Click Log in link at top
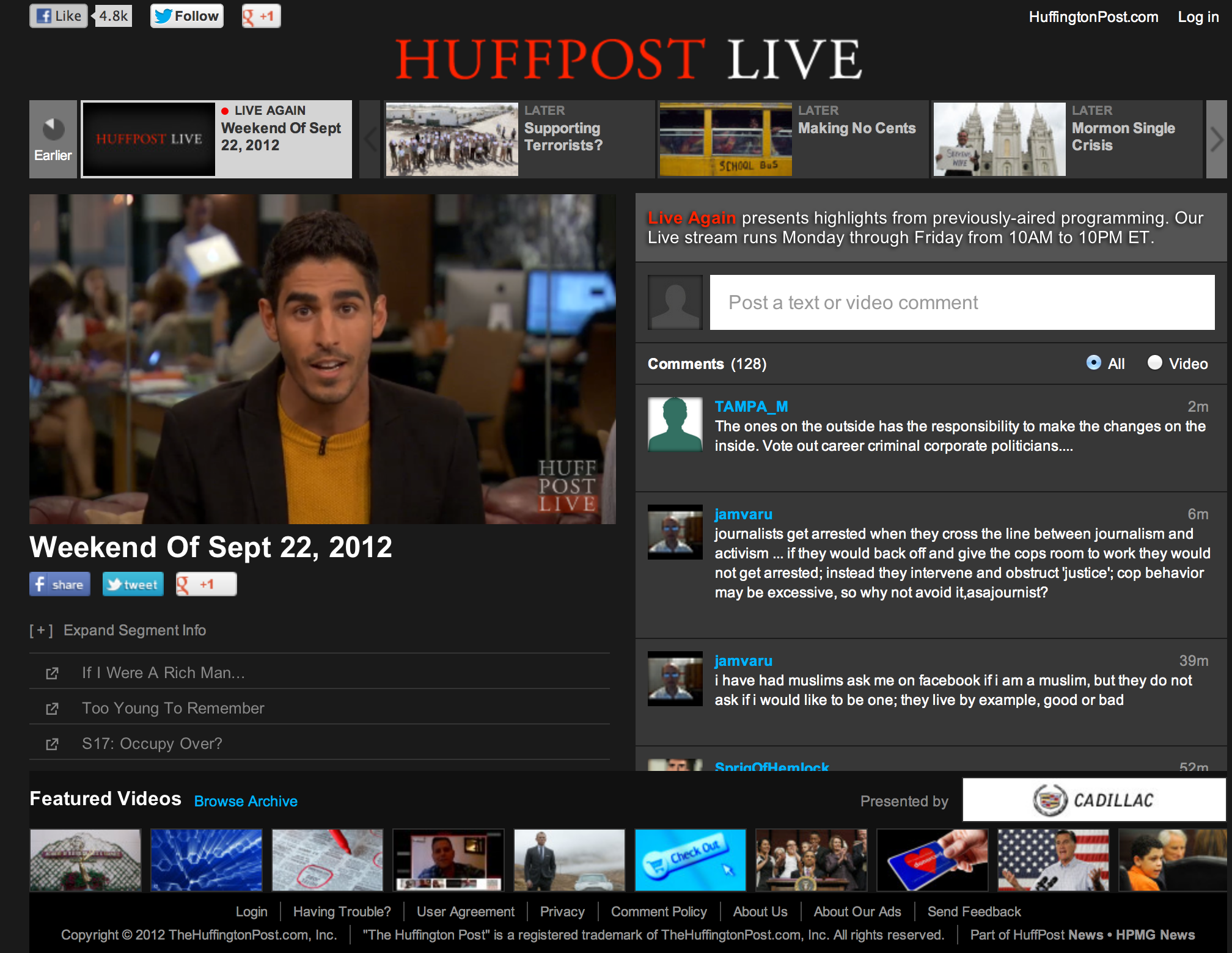 (1198, 17)
